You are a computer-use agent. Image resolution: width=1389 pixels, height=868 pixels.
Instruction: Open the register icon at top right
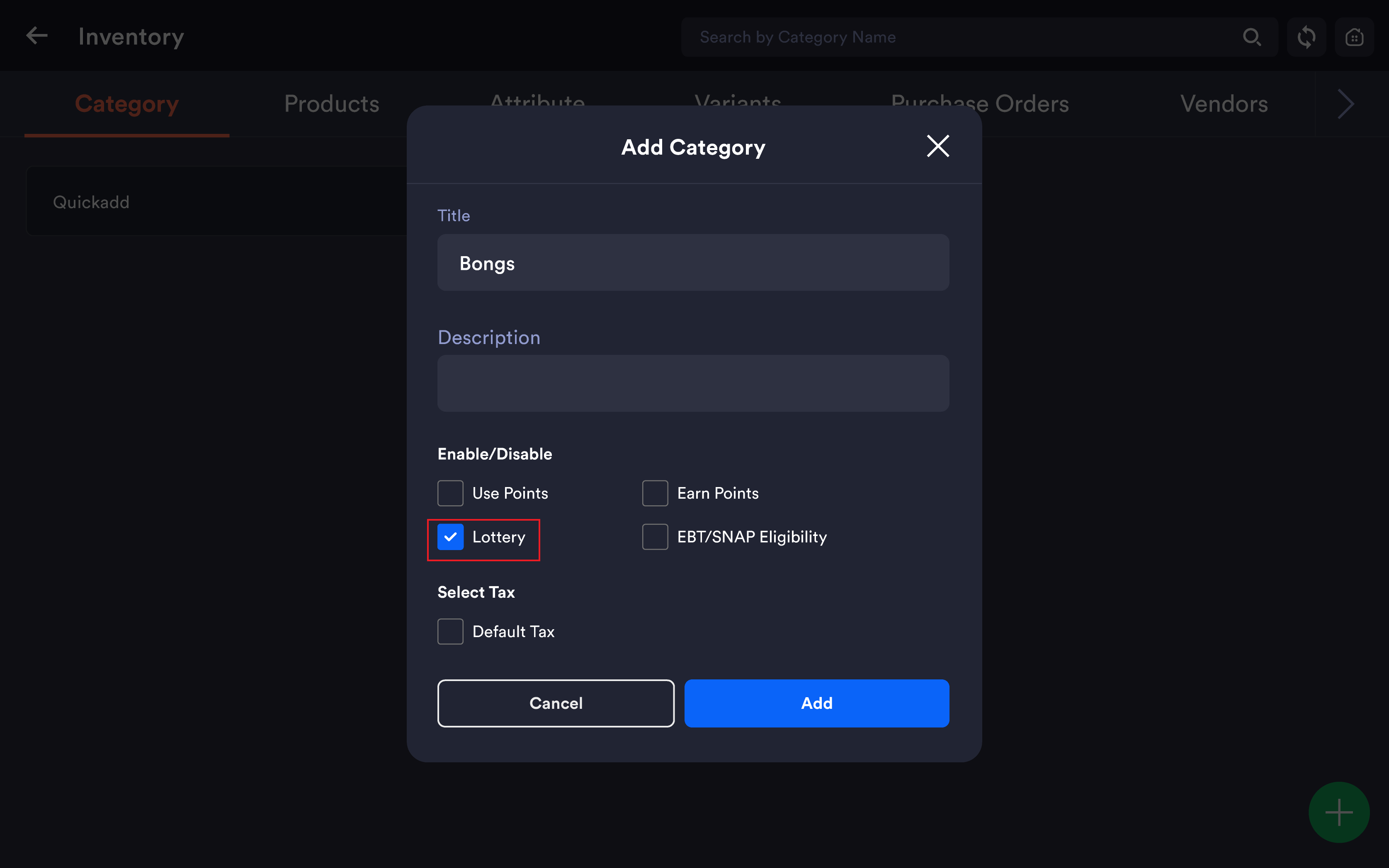[1354, 37]
